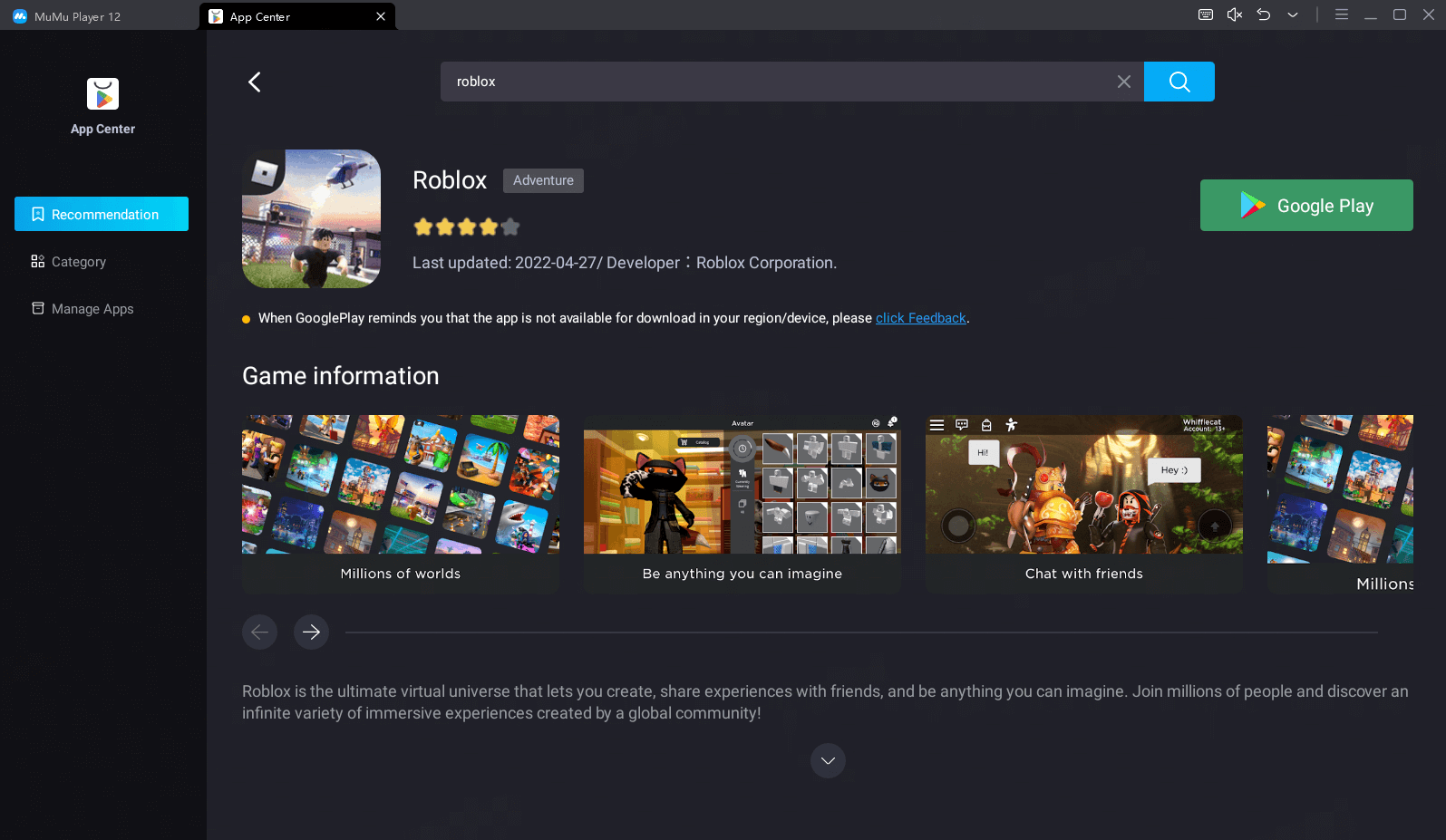
Task: Open the App Center logo icon
Action: pos(102,94)
